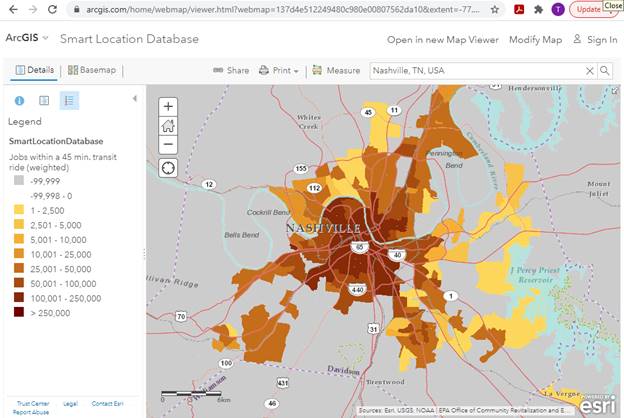Click the address bar URL
Viewport: 624px width, 418px height.
283,9
